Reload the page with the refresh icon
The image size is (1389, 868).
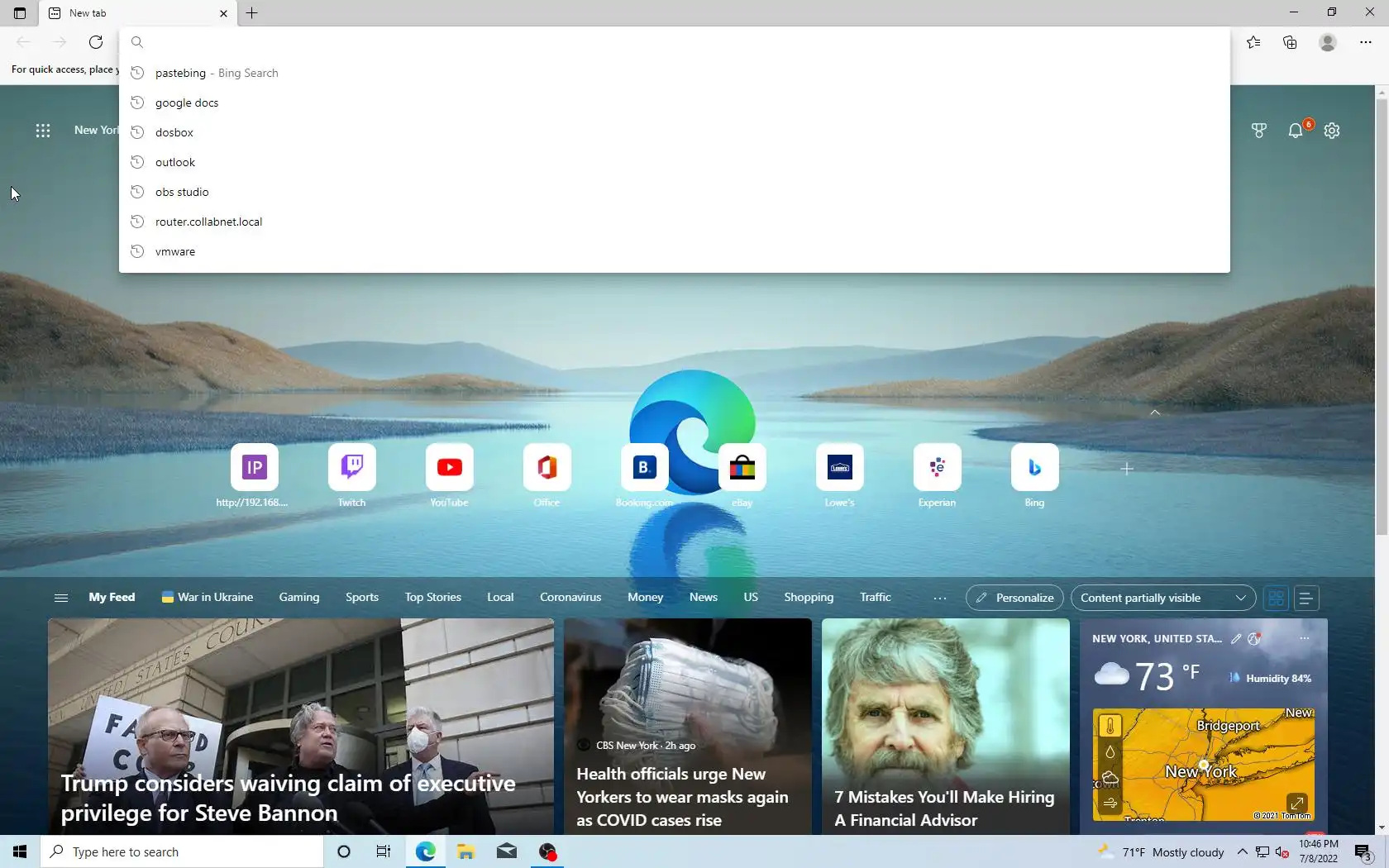[x=96, y=42]
